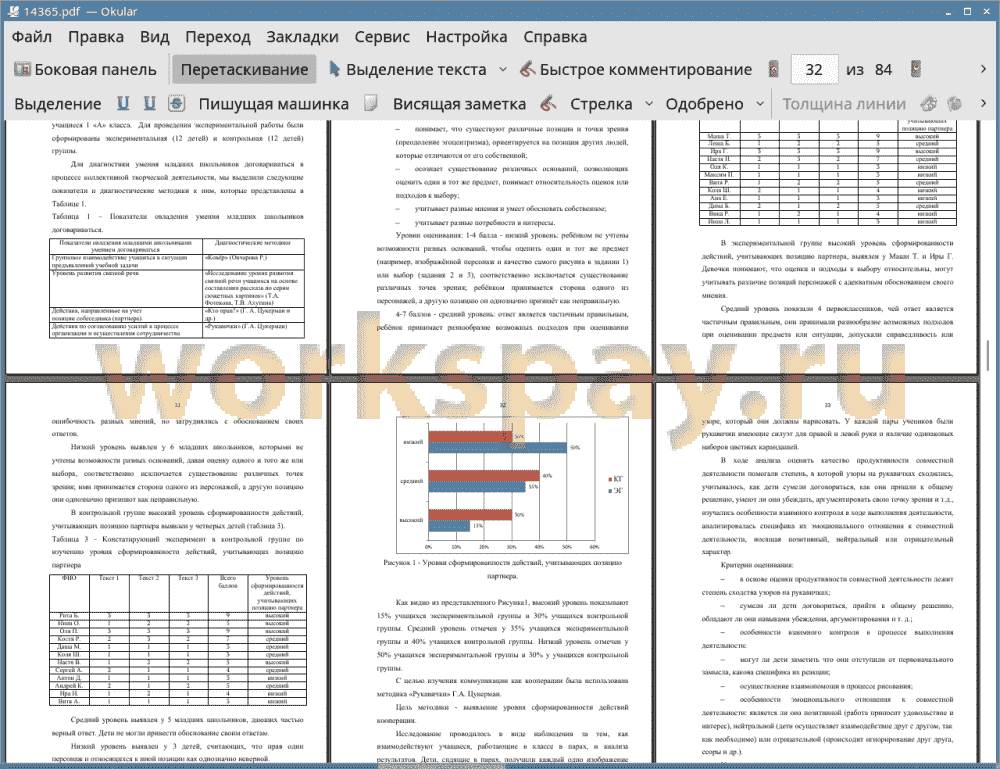Click the total pages label 84
Screen dimensions: 1000x769
(x=883, y=70)
